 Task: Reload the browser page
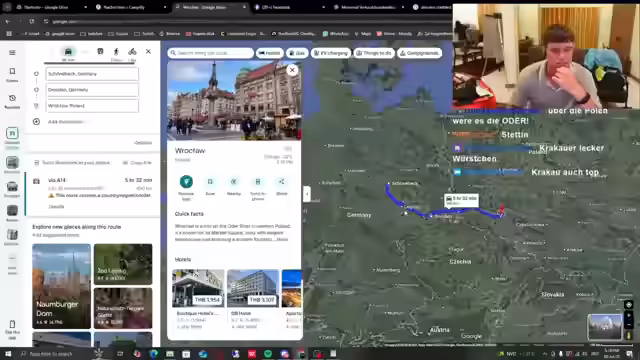point(31,21)
